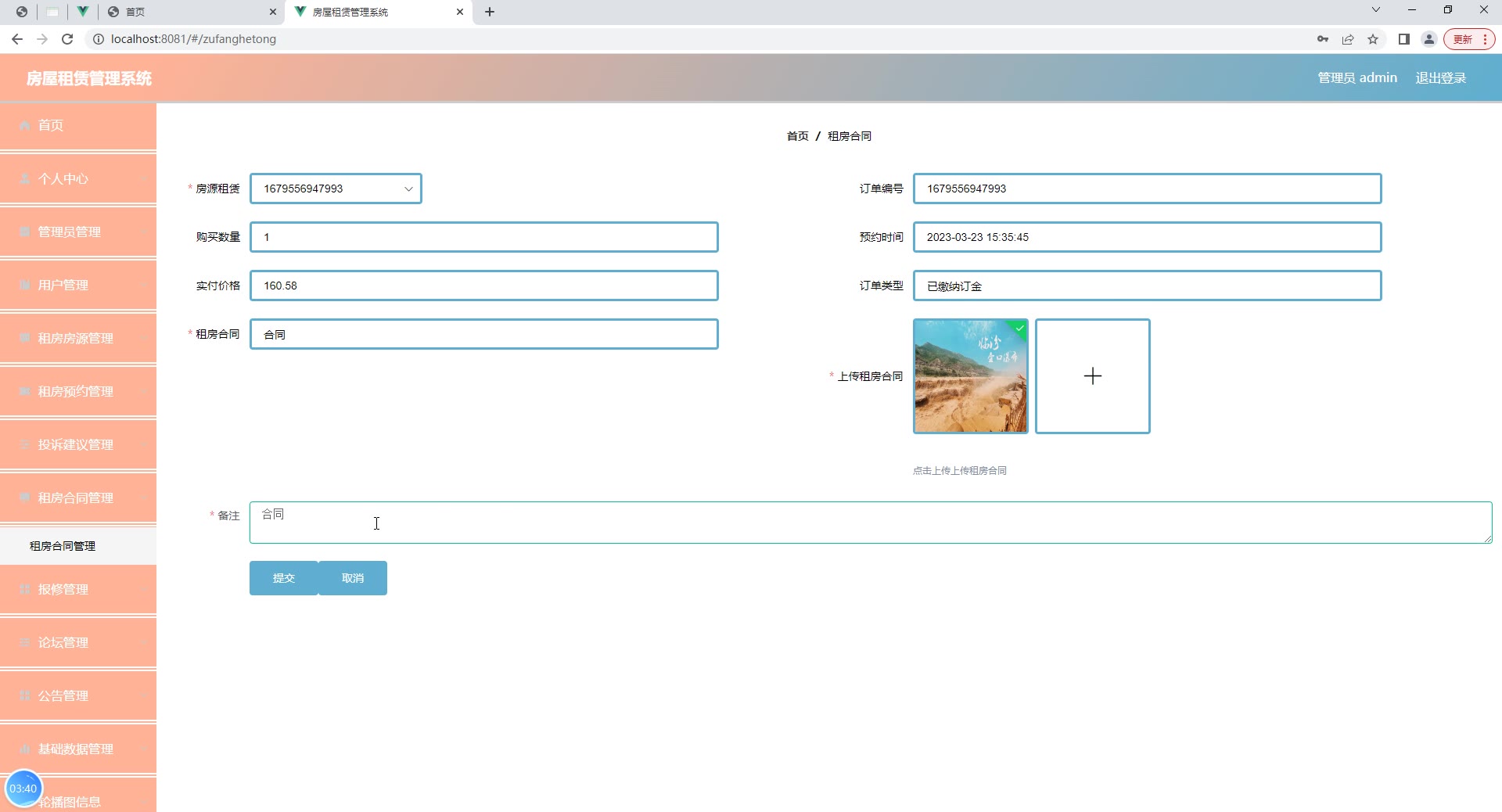The height and width of the screenshot is (812, 1502).
Task: Click the home icon beside 首页 in sidebar
Action: point(25,125)
